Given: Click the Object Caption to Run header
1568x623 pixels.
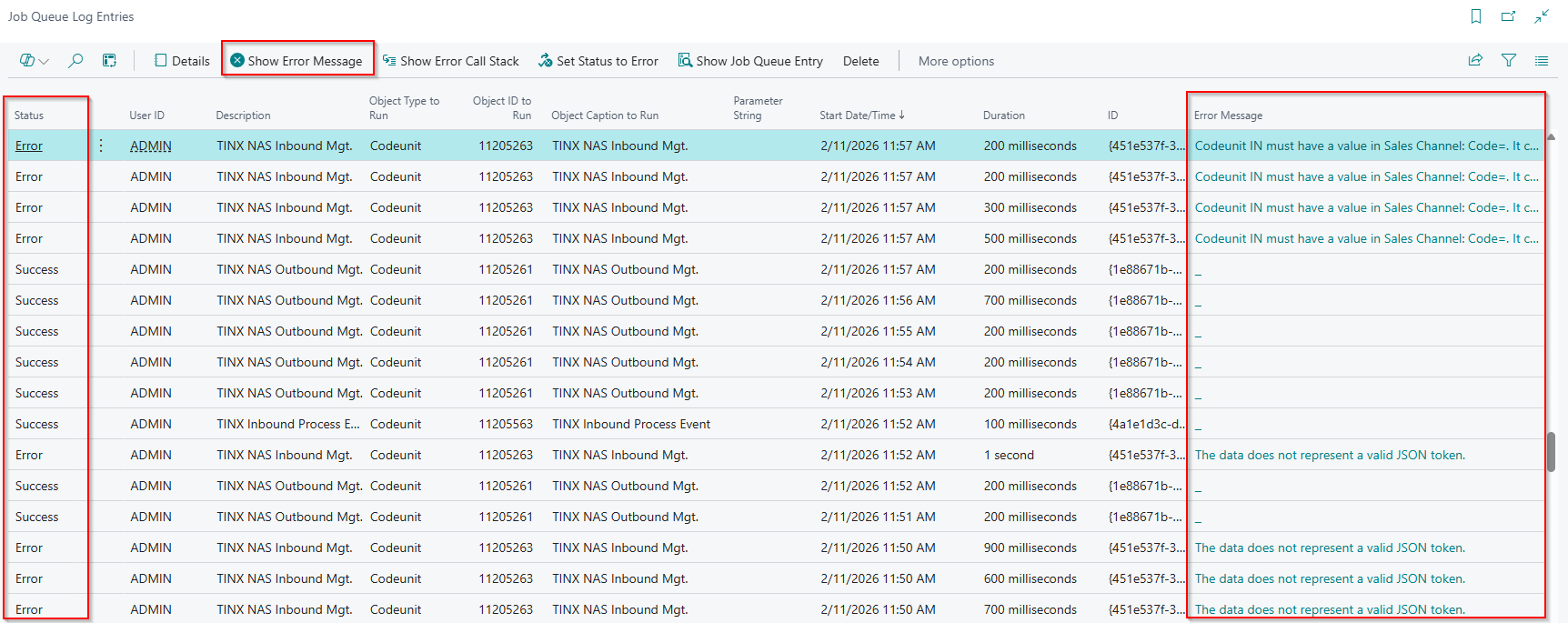Looking at the screenshot, I should pos(605,116).
